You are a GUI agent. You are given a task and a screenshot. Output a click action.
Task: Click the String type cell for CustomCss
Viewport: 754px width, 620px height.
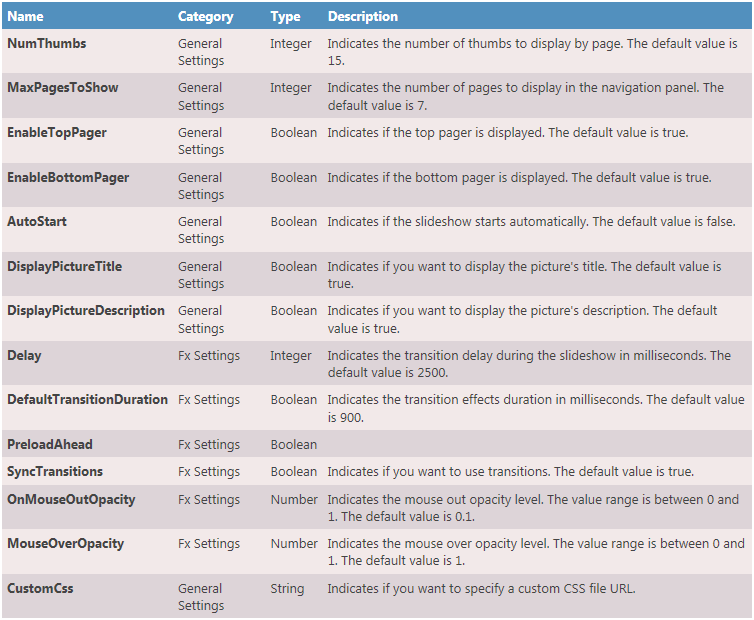(x=287, y=589)
